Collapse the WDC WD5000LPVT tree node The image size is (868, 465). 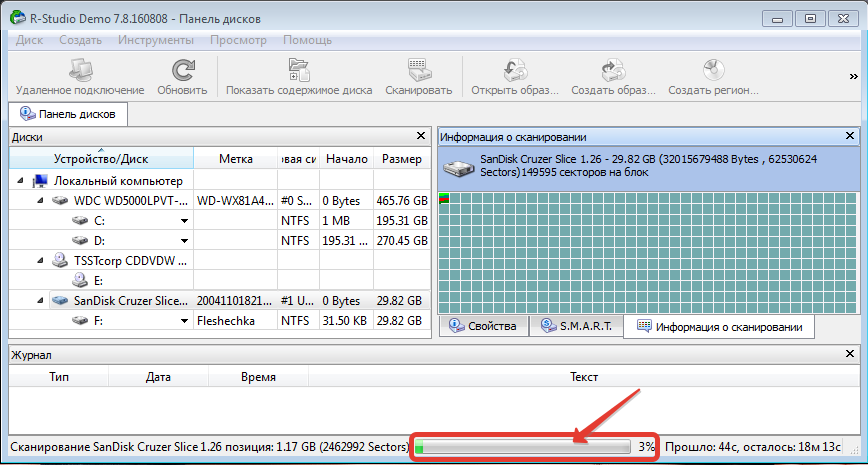(x=40, y=201)
